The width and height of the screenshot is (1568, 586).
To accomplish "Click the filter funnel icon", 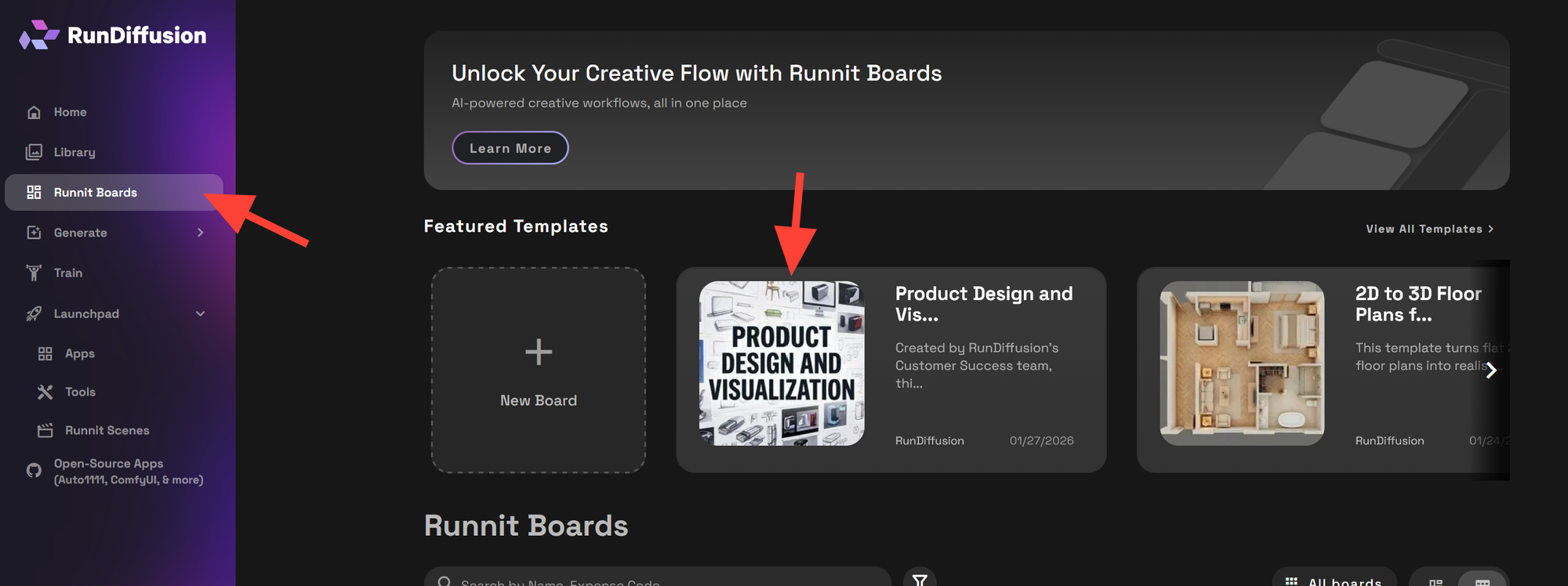I will [x=920, y=579].
